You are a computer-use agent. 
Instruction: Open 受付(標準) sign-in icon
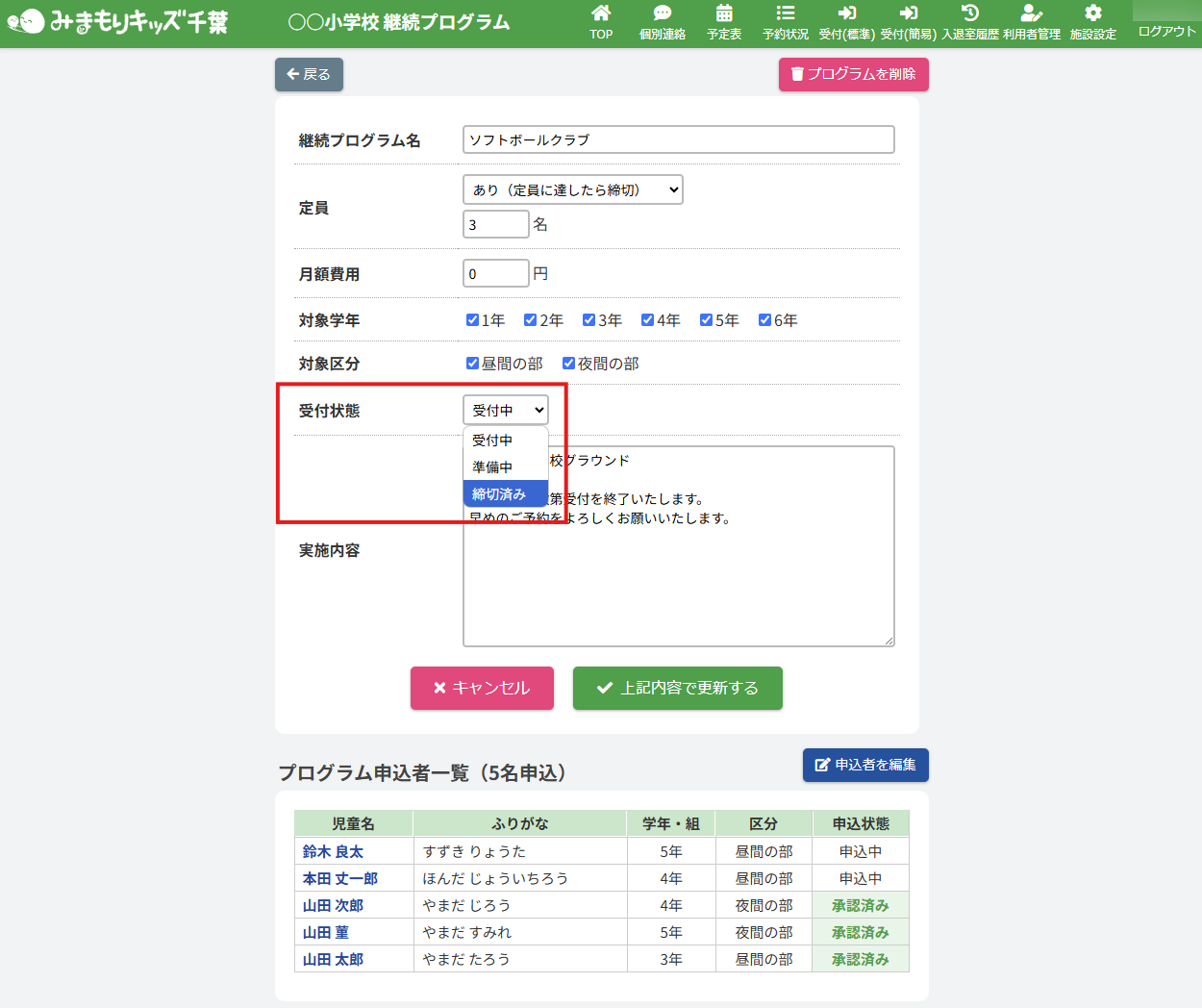846,13
